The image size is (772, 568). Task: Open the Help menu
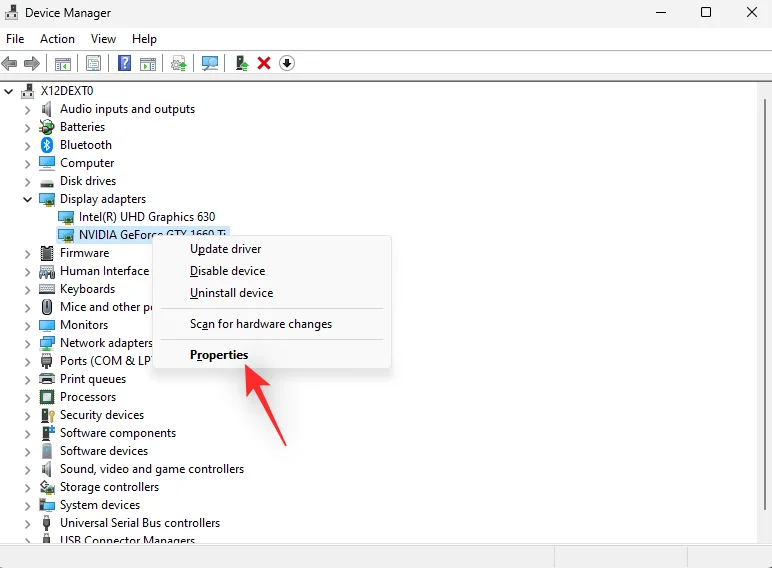pyautogui.click(x=144, y=39)
